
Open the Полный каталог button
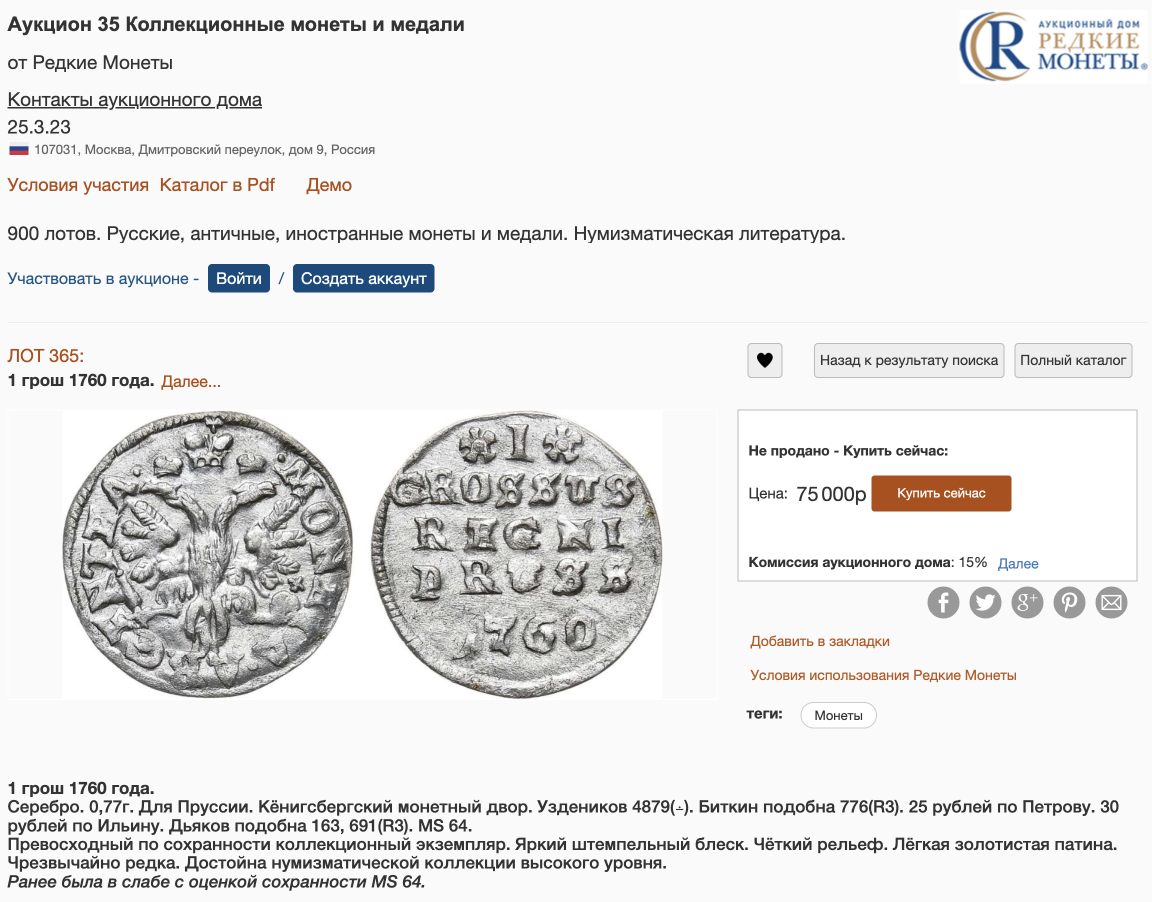pos(1073,360)
